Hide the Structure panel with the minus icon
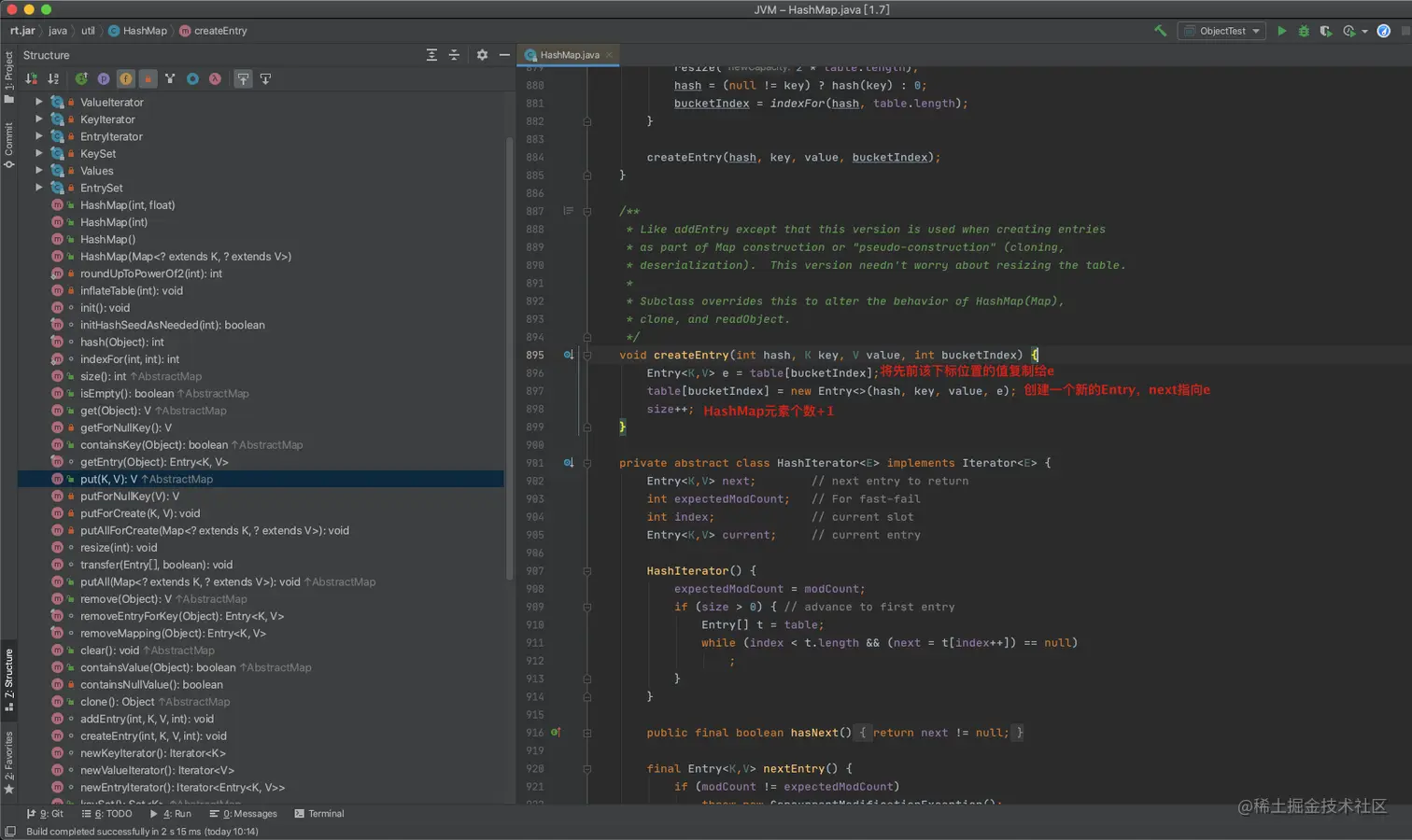The image size is (1412, 840). tap(504, 55)
